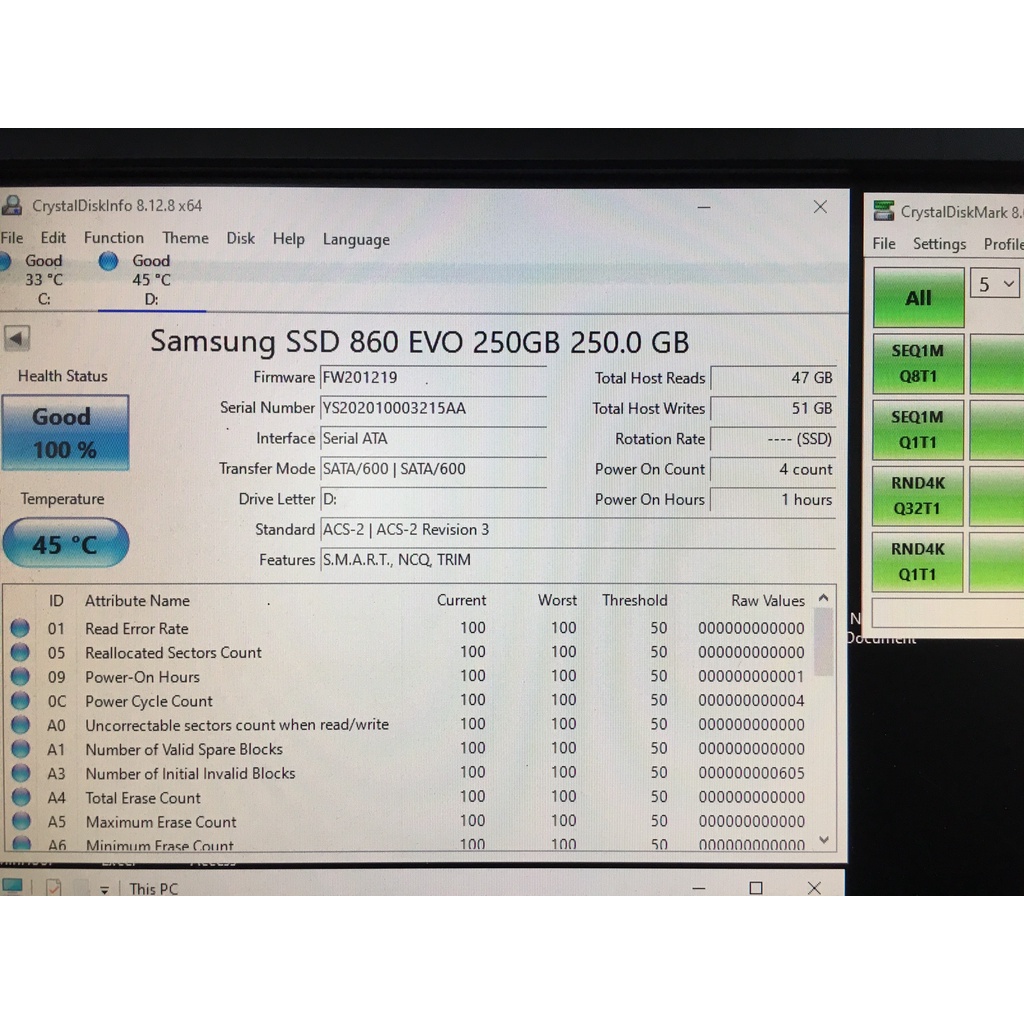Viewport: 1024px width, 1024px height.
Task: Click the CrystalDiskMark app icon in title bar
Action: [x=884, y=211]
